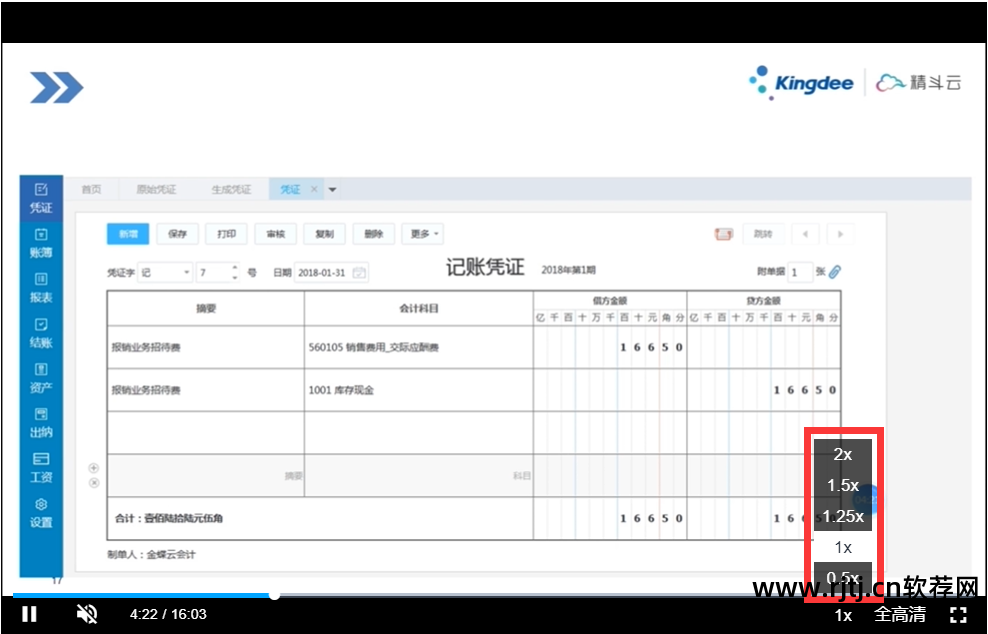
Task: Choose 1x speed in popup menu
Action: 842,547
